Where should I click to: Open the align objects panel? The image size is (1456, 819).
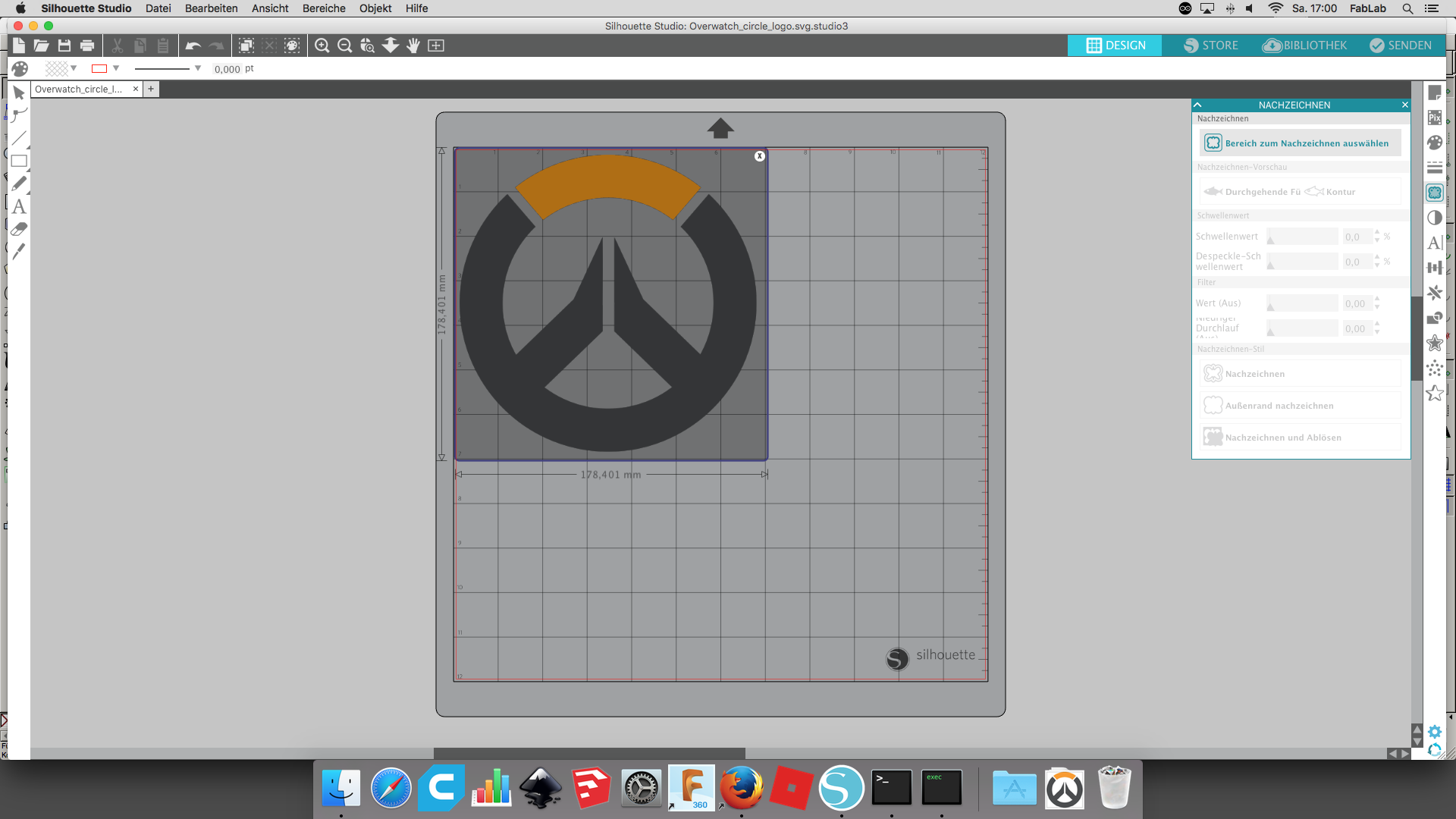click(1435, 268)
